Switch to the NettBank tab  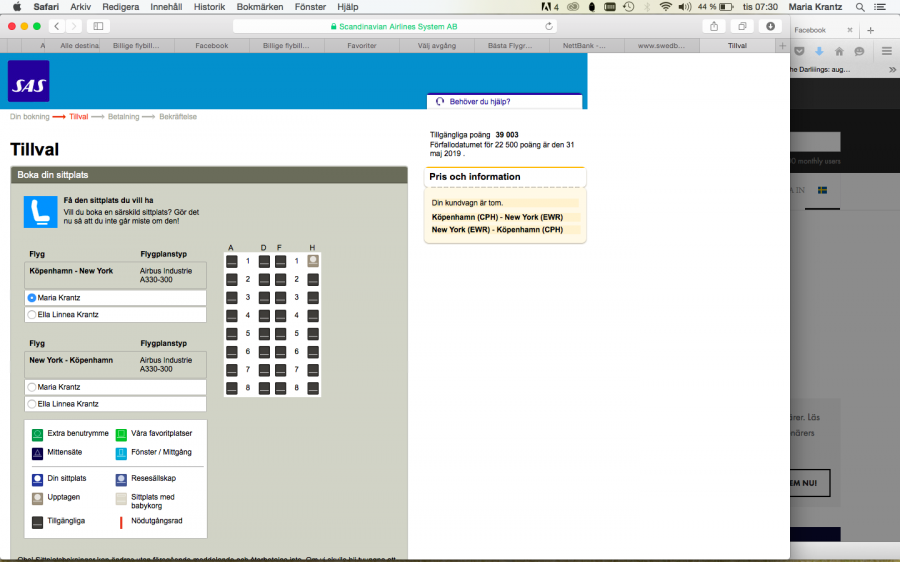point(584,45)
